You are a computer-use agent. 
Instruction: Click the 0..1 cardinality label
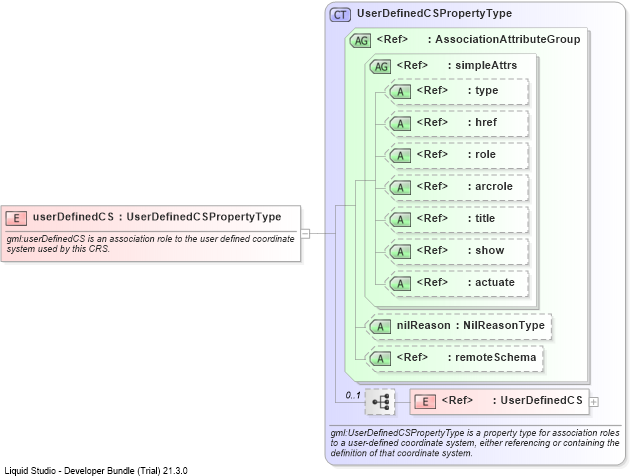[x=353, y=395]
